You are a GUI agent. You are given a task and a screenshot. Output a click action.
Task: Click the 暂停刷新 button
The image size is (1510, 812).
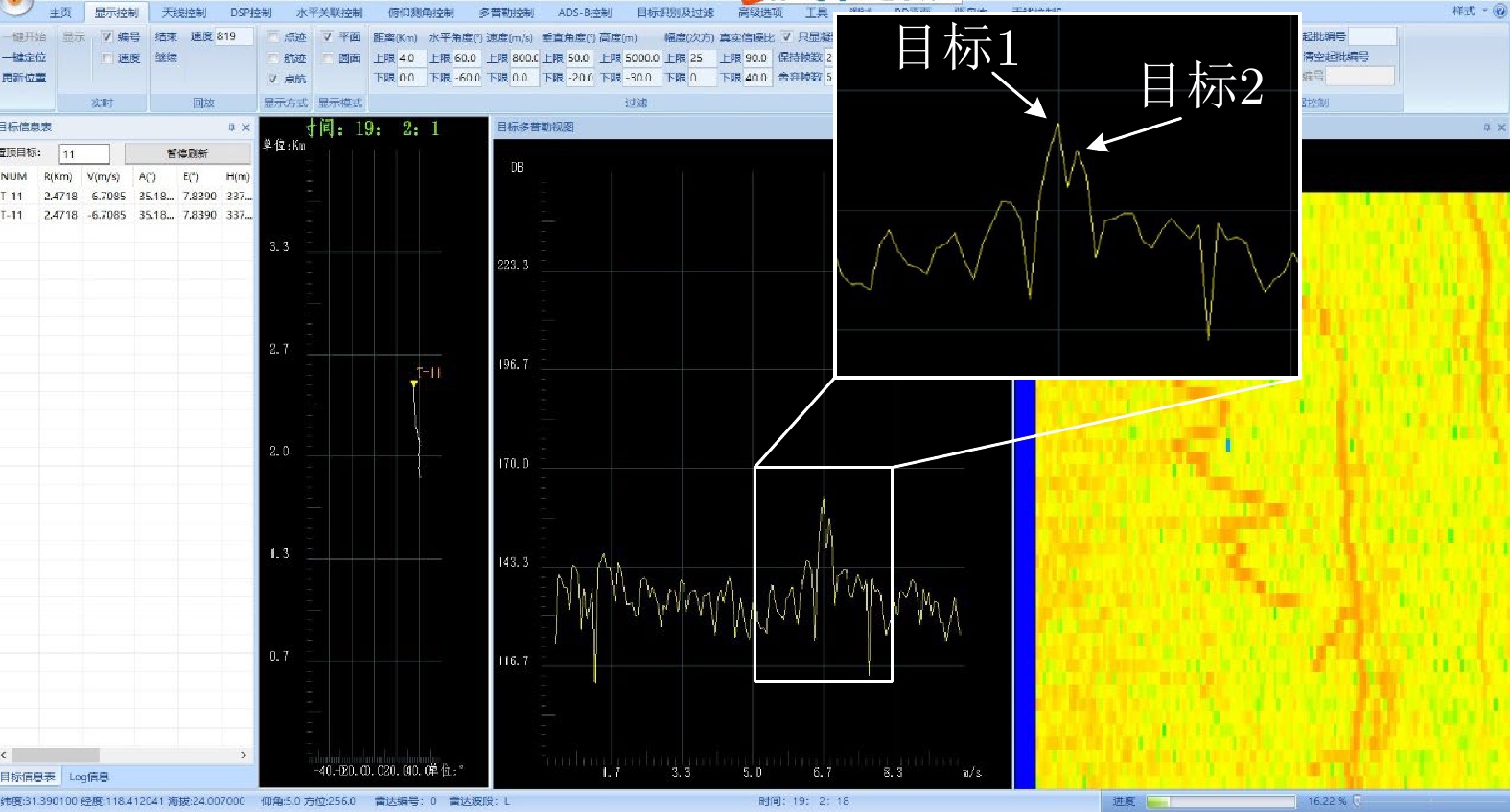(x=187, y=153)
